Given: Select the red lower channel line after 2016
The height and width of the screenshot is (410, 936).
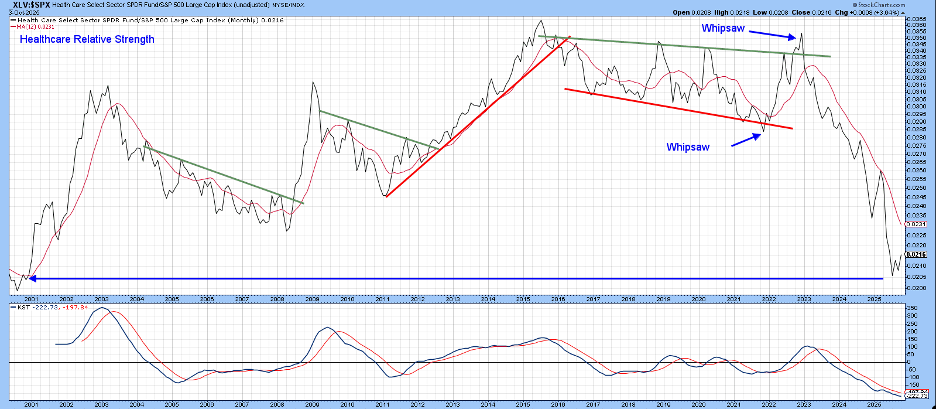Looking at the screenshot, I should (x=680, y=109).
